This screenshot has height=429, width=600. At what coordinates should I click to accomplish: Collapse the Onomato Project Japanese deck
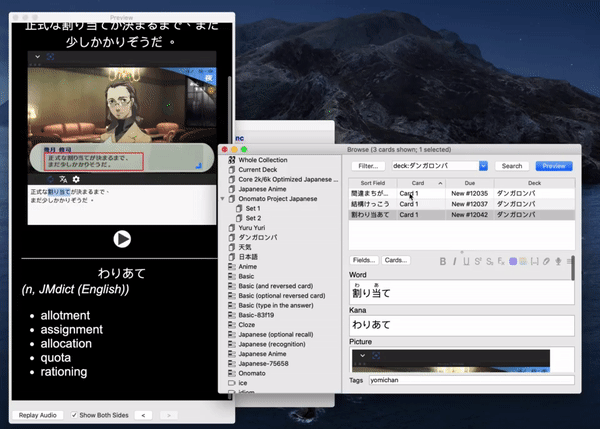click(x=222, y=199)
